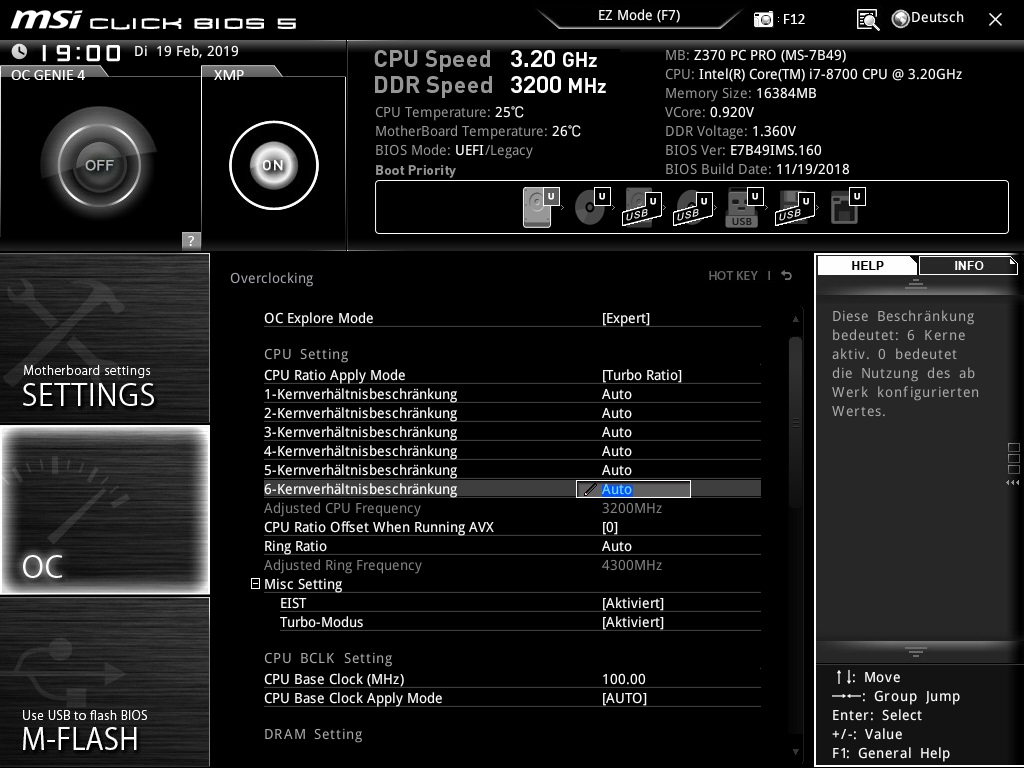Click the DDR Voltage 1.360V readout
1024x768 pixels.
(730, 131)
